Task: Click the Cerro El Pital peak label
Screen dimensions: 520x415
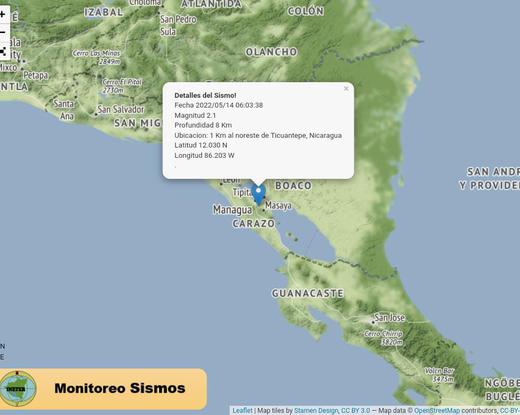Action: 122,86
